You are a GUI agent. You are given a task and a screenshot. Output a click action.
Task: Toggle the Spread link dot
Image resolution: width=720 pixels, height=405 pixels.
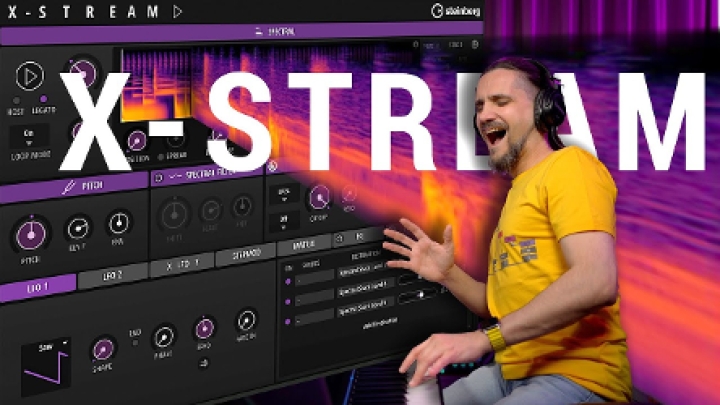(161, 158)
